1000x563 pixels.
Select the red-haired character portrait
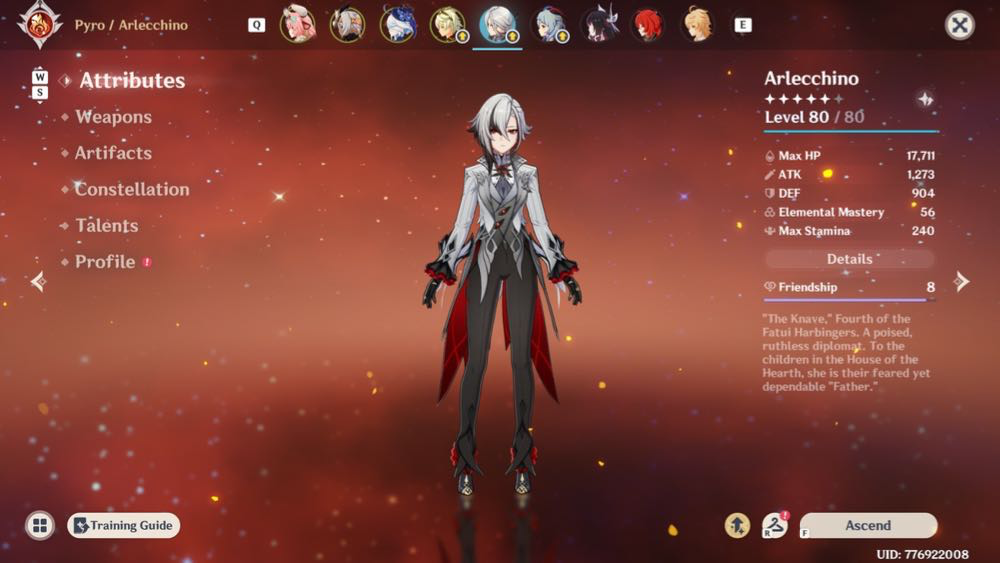click(x=647, y=25)
